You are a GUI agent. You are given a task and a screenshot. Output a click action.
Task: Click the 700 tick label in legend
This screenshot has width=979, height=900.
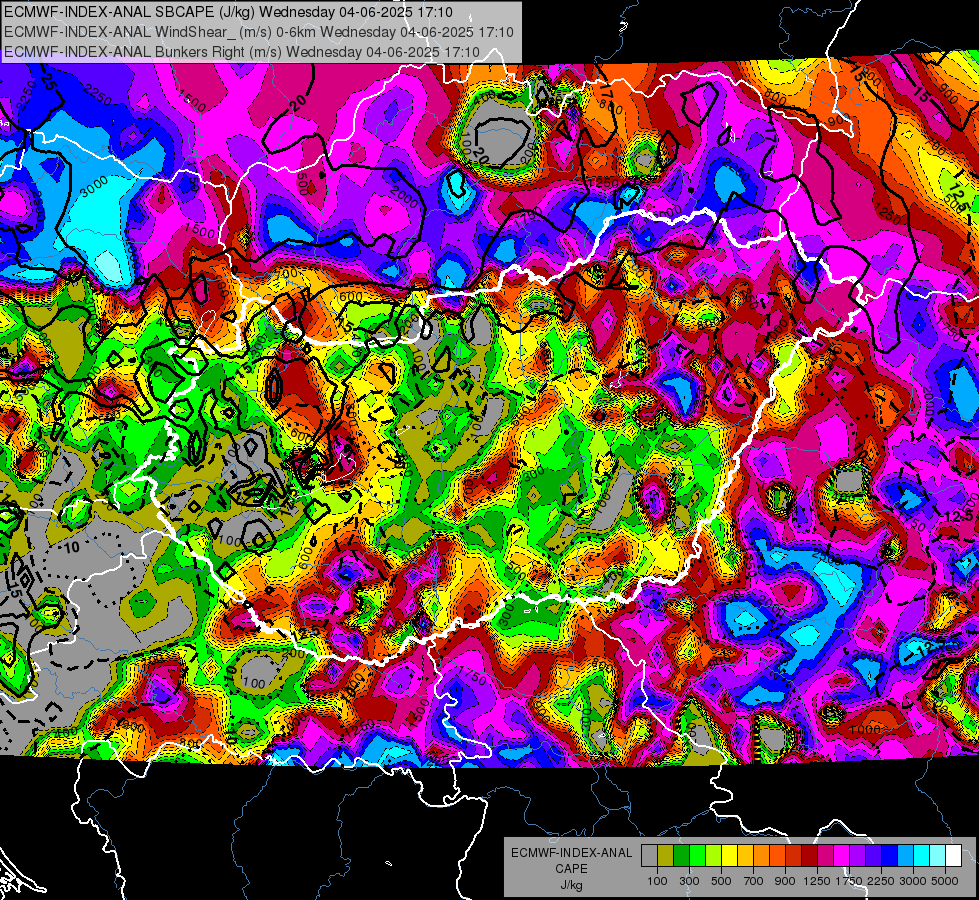tap(754, 881)
